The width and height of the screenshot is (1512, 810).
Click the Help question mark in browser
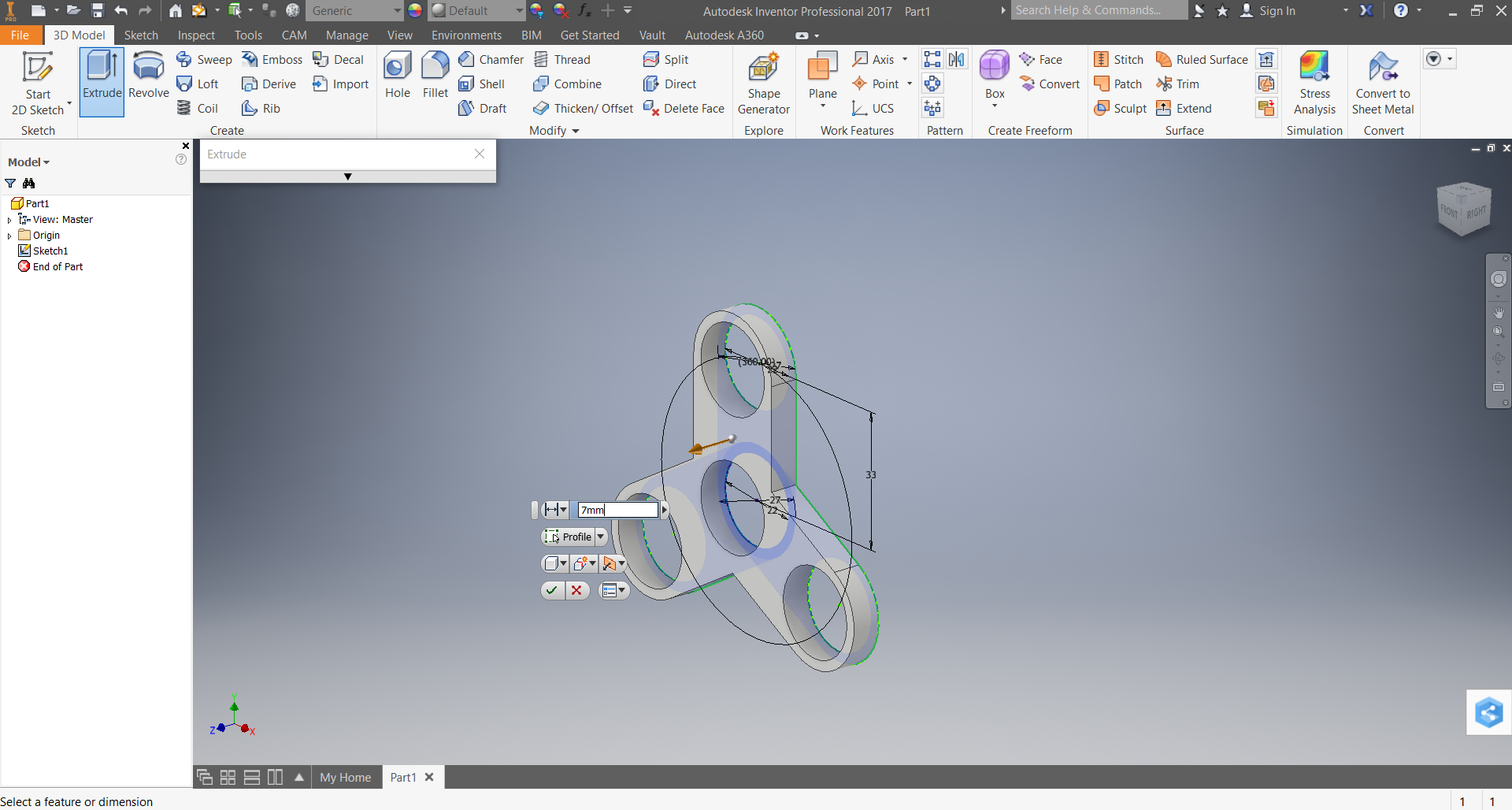click(x=181, y=160)
